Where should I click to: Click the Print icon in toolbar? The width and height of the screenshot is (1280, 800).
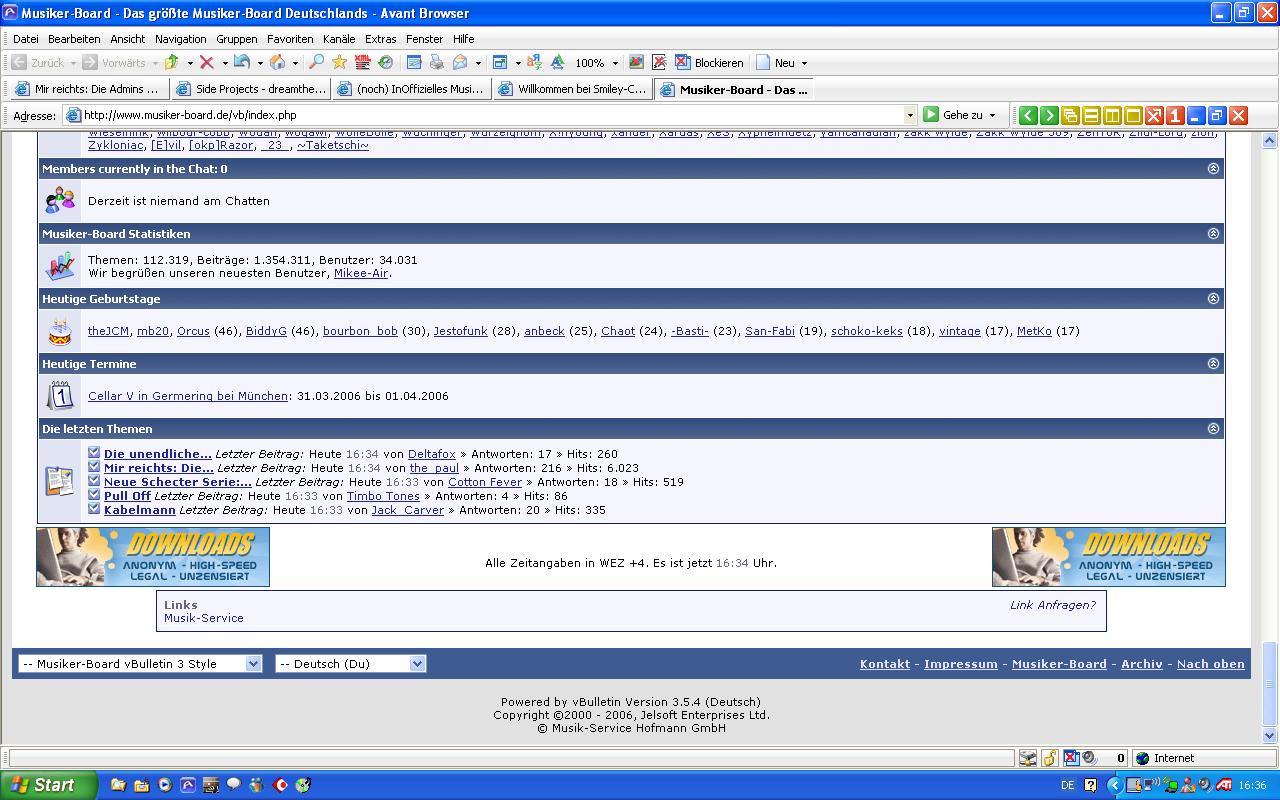click(x=436, y=62)
